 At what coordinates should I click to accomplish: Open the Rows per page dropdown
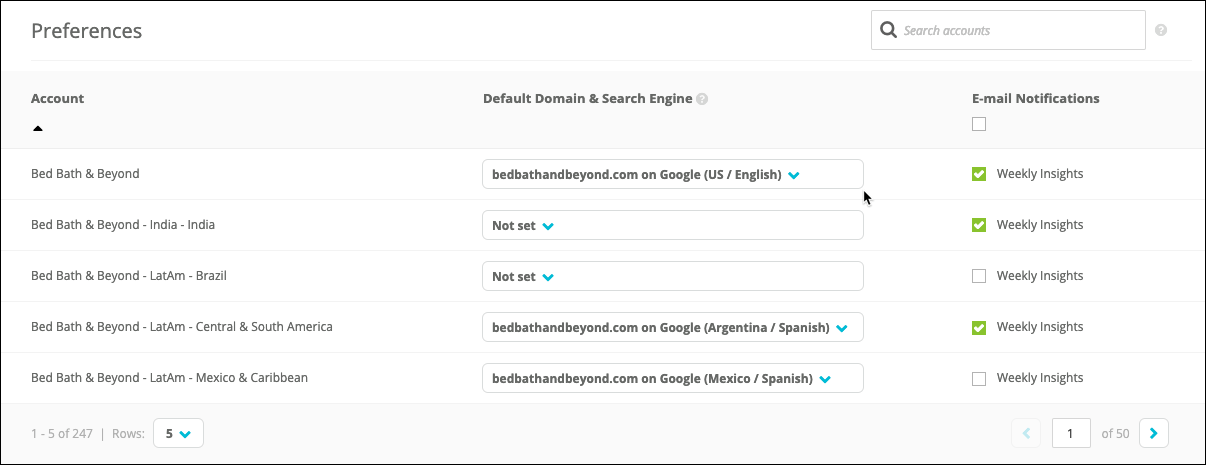[x=178, y=434]
